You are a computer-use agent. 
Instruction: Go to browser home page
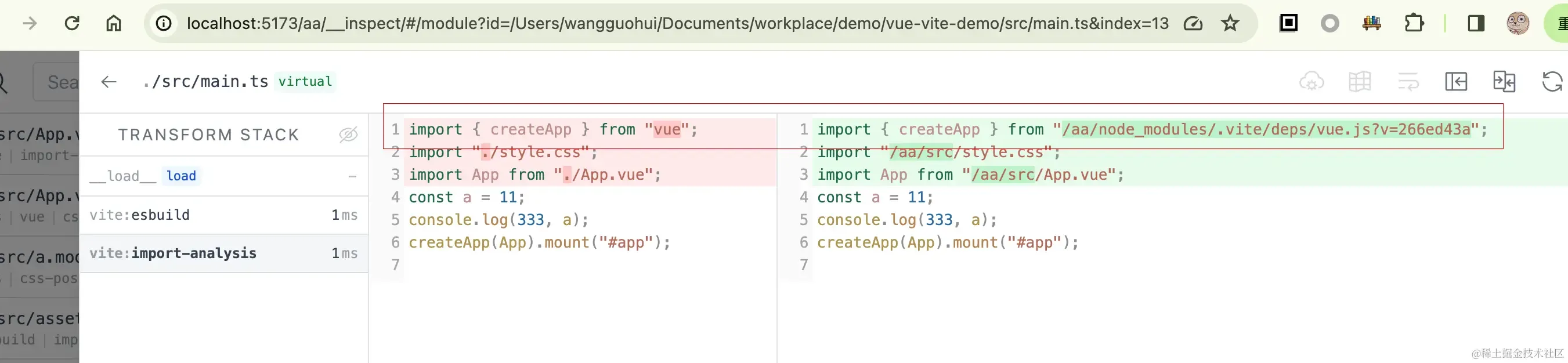(114, 24)
